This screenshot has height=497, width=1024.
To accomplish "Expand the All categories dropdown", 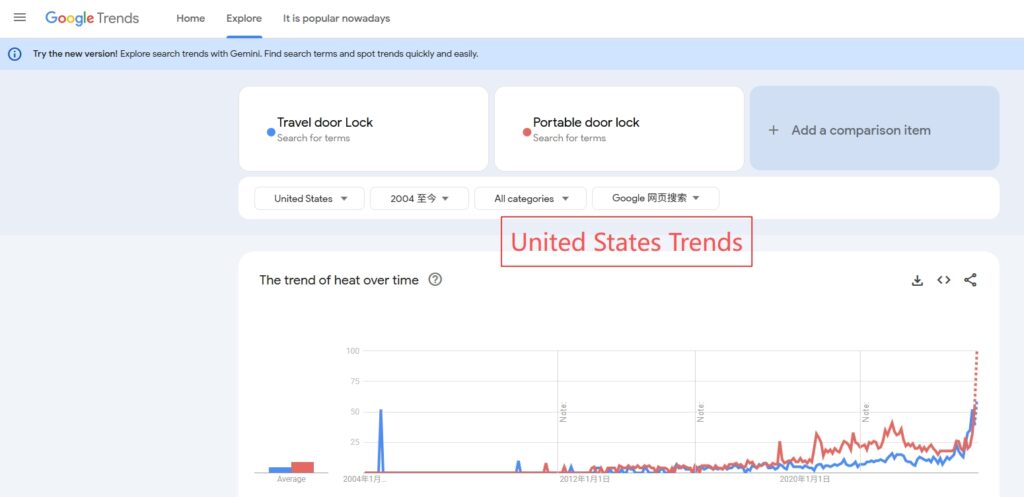I will click(531, 198).
